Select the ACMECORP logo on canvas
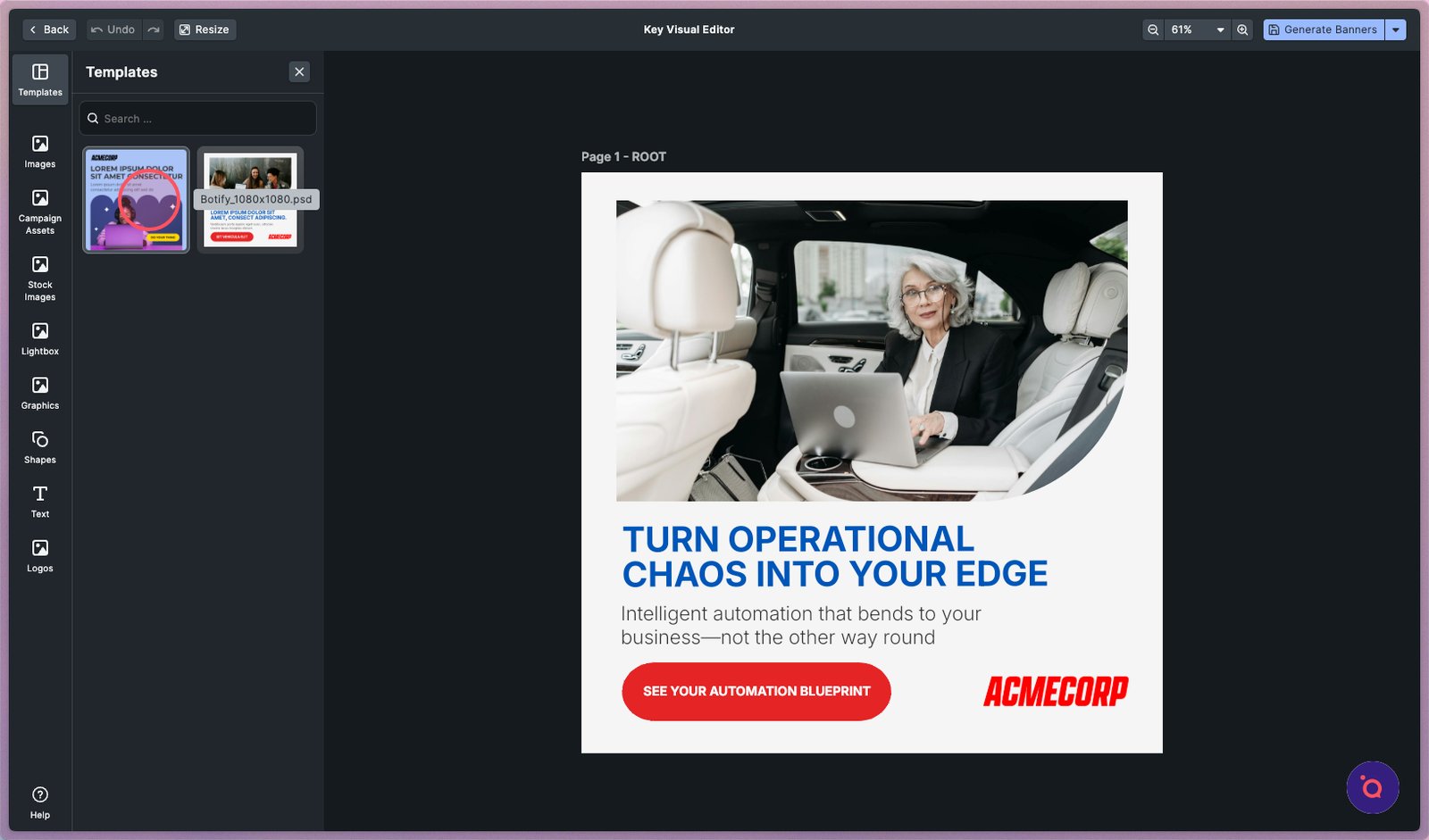This screenshot has height=840, width=1429. (1056, 691)
